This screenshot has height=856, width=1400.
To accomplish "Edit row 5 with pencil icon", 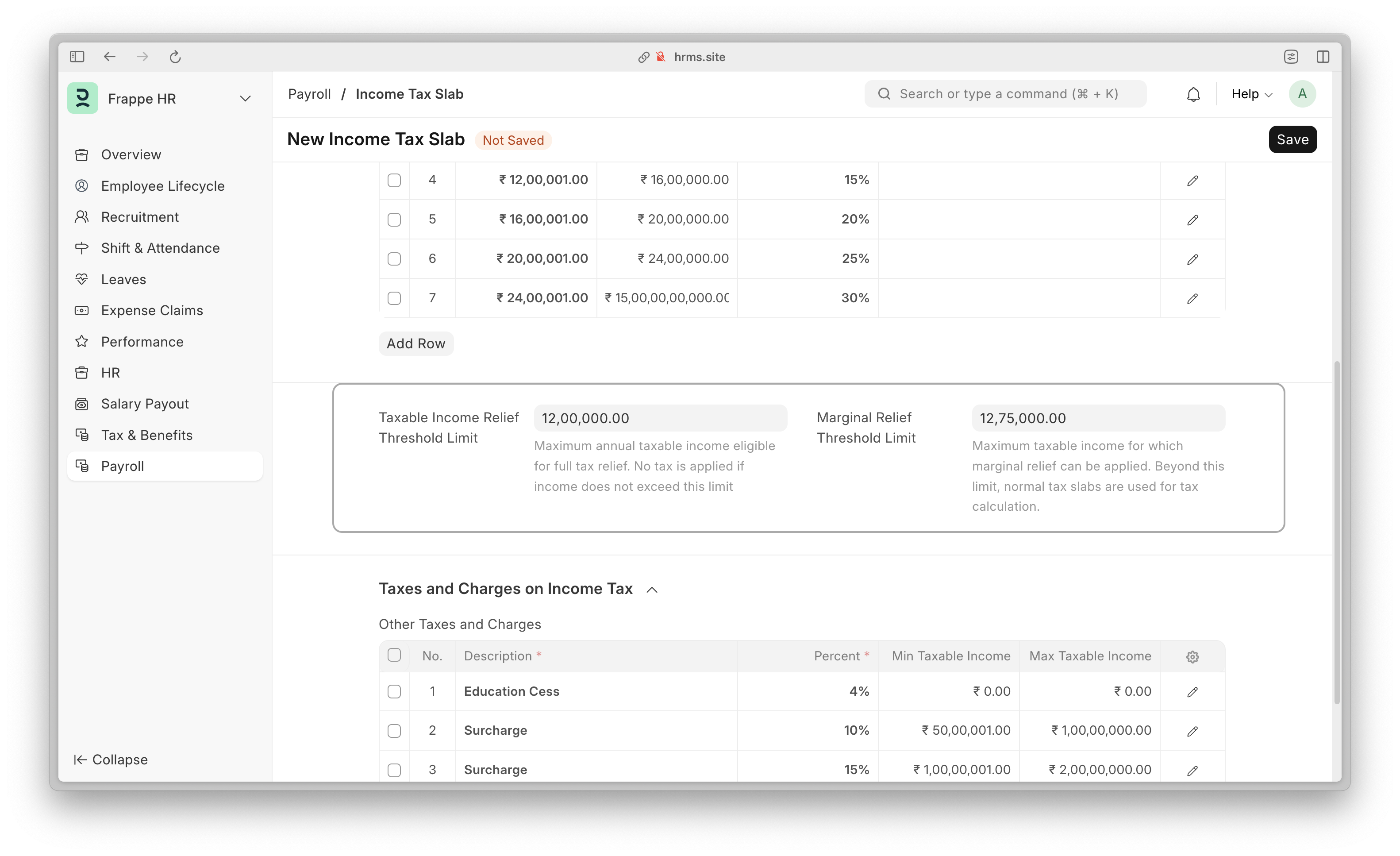I will pyautogui.click(x=1192, y=220).
